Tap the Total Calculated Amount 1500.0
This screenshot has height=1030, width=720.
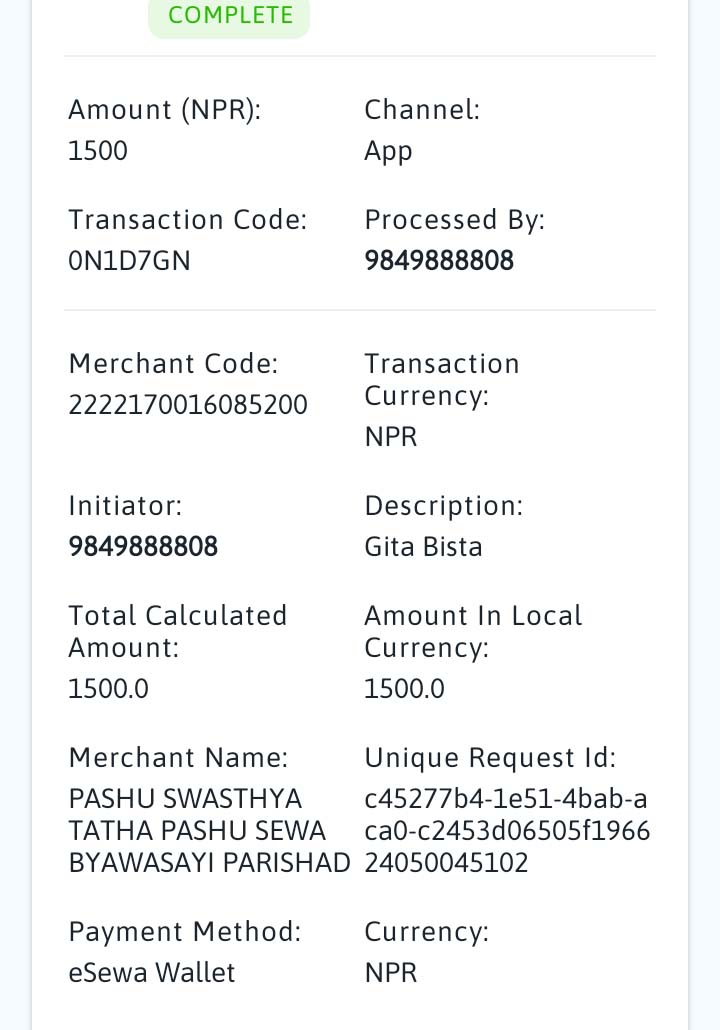coord(108,689)
